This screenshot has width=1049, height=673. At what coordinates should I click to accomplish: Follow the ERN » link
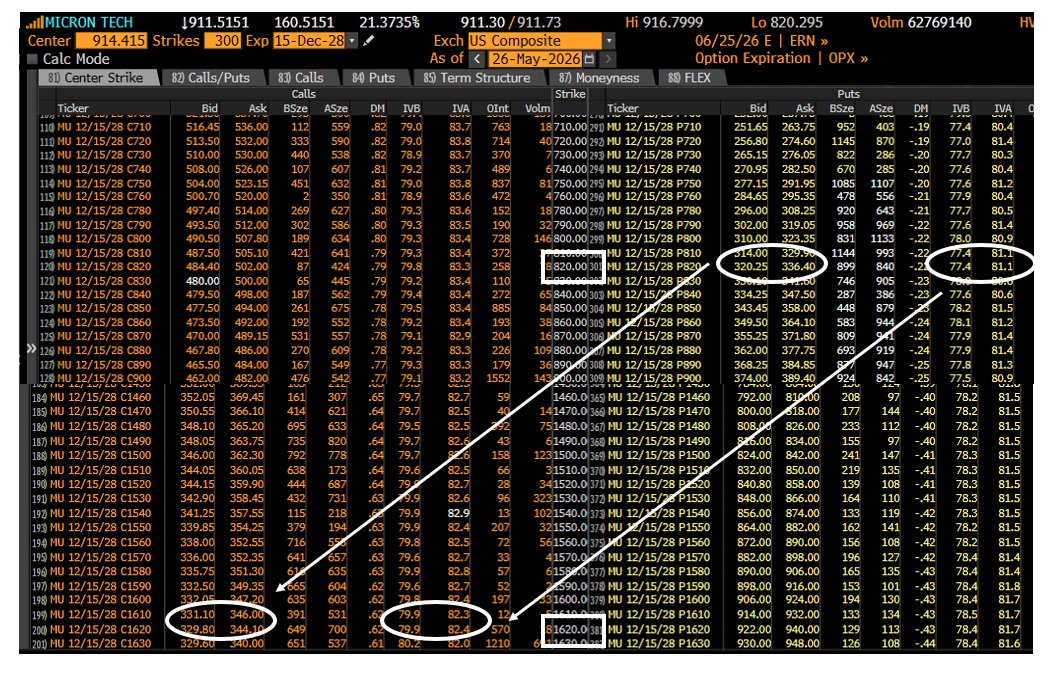pyautogui.click(x=808, y=41)
